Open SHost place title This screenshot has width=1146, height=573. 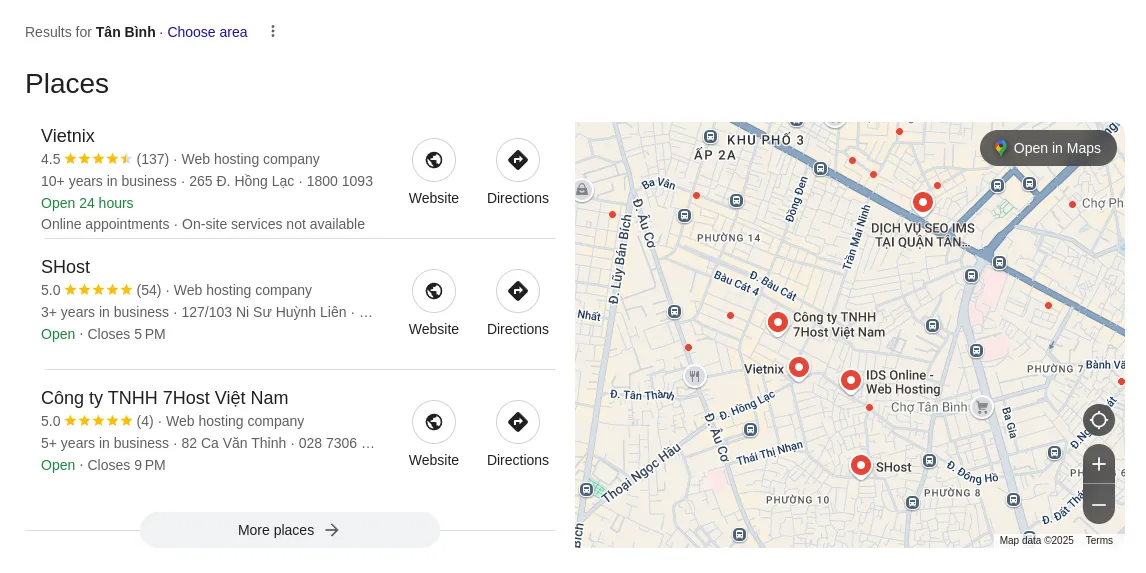coord(66,267)
